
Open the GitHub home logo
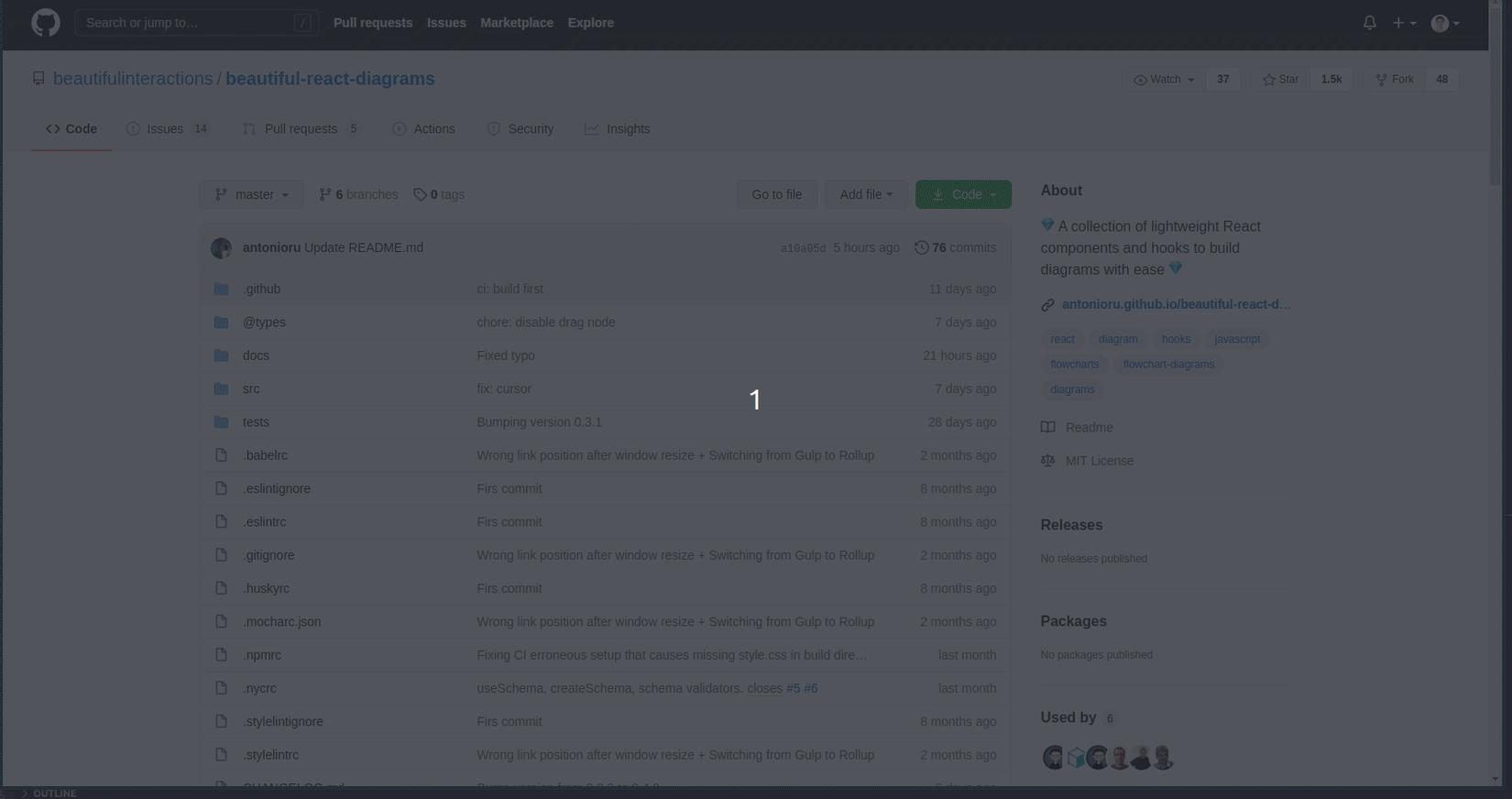click(46, 23)
